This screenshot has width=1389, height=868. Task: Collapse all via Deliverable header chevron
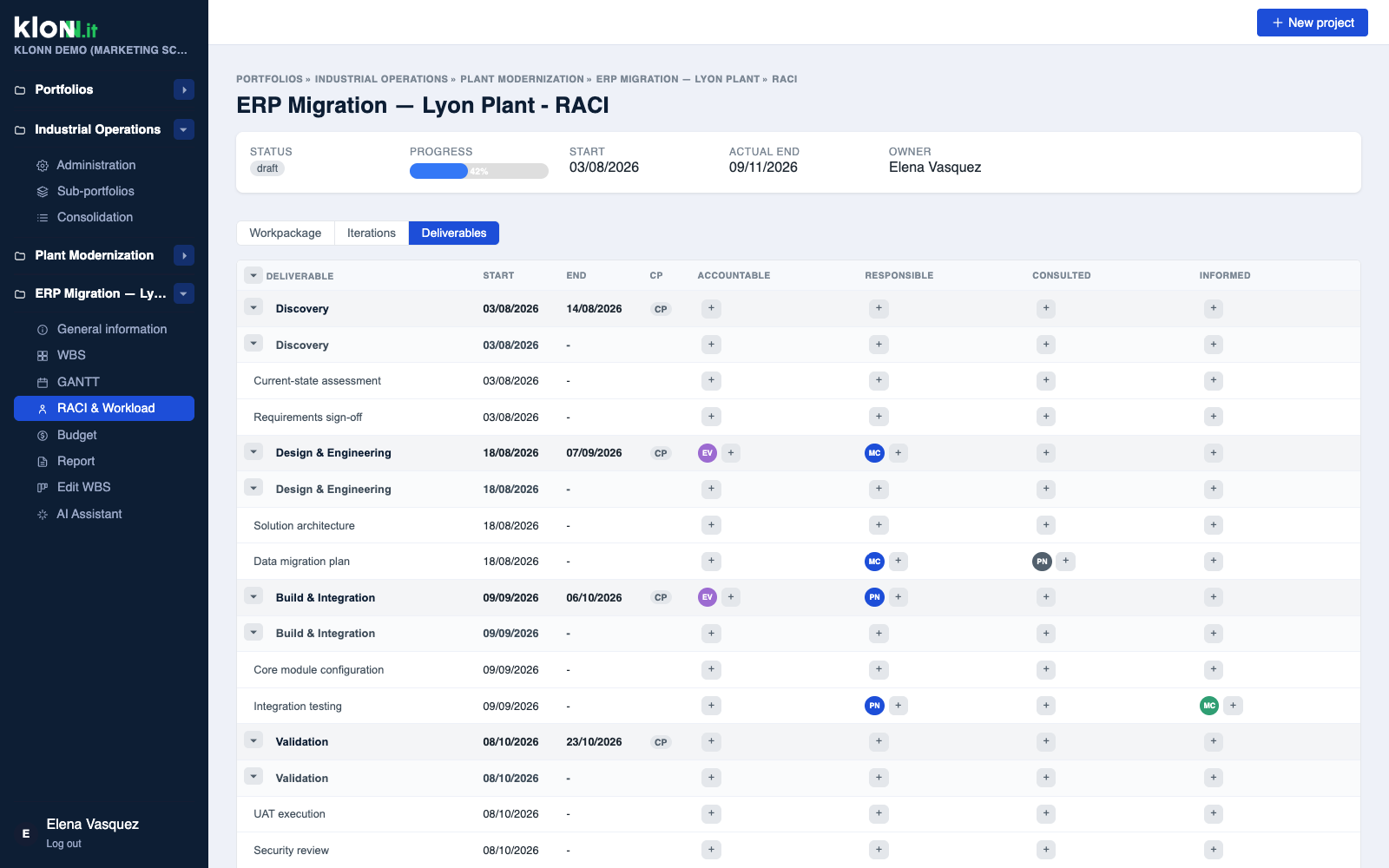[x=253, y=275]
